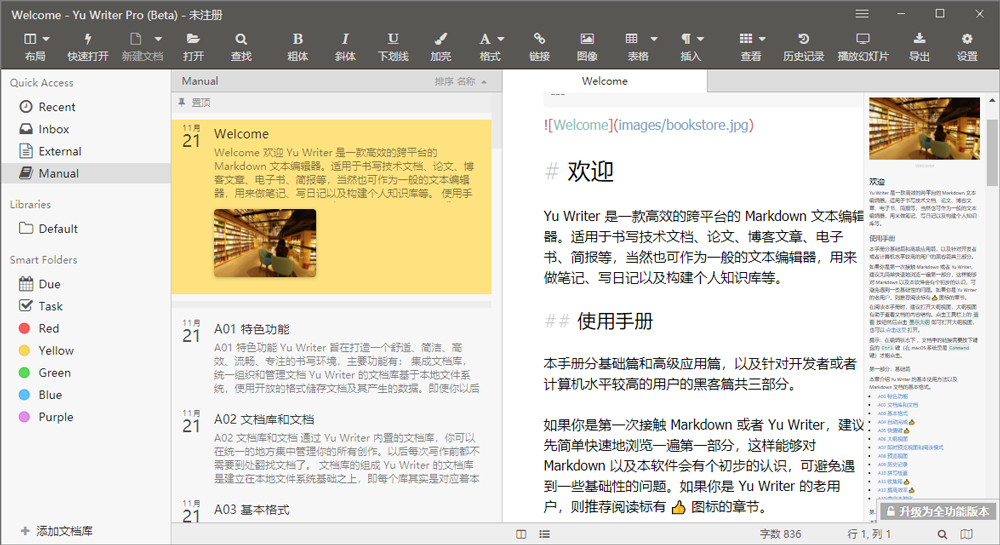Open Settings (设置) gear icon

(967, 39)
